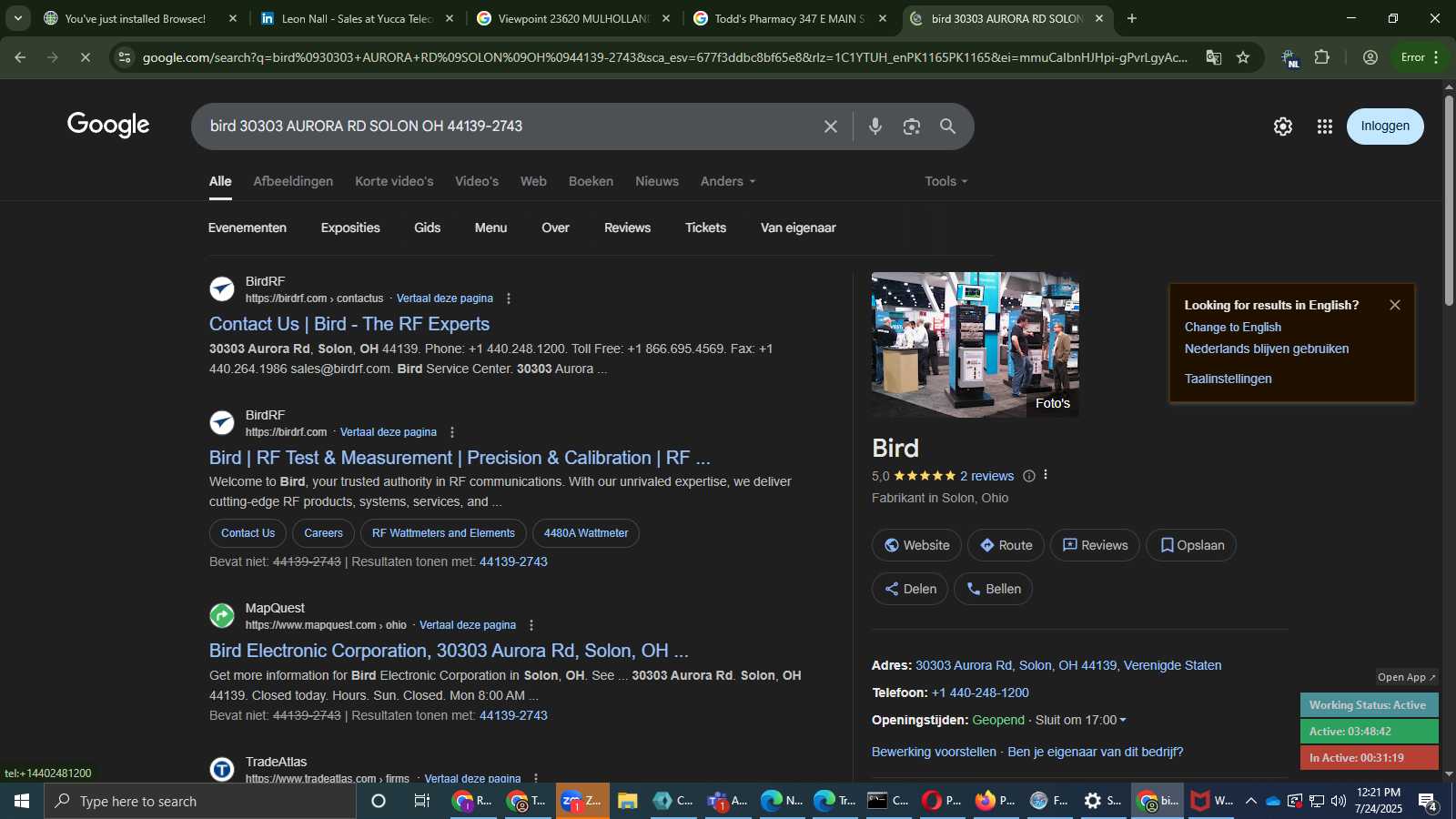The image size is (1456, 819).
Task: Open Chrome extensions puzzle icon
Action: [1322, 57]
